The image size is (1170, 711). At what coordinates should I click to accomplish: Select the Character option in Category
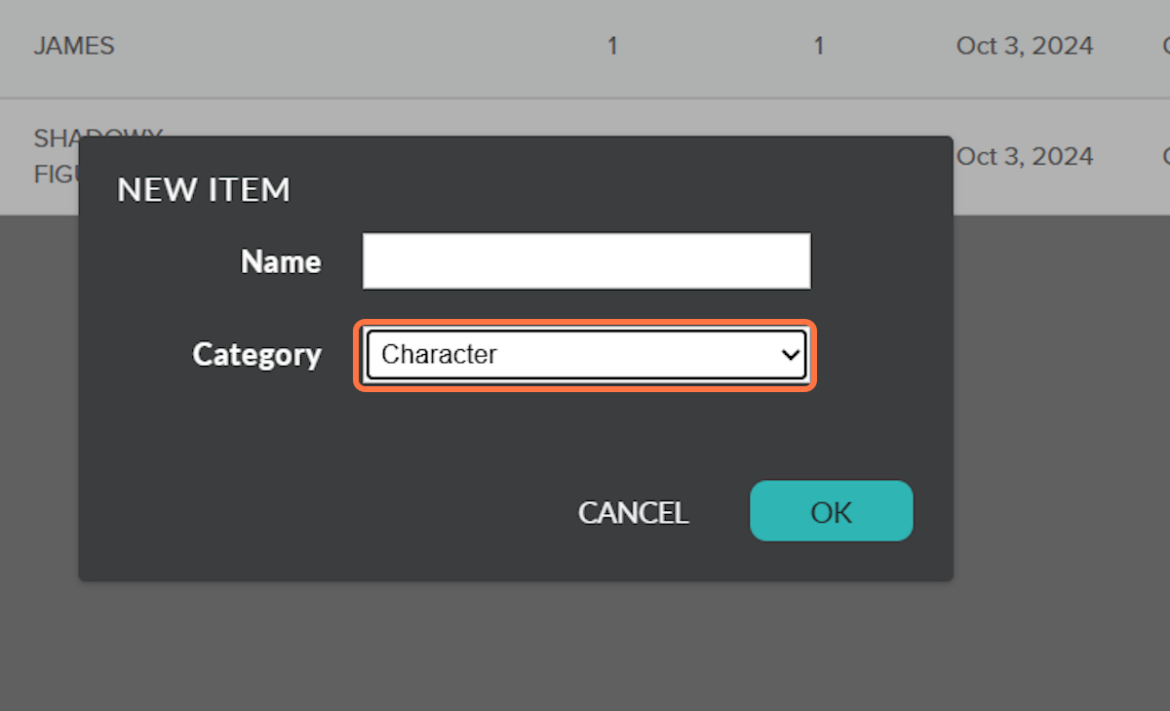(x=585, y=354)
